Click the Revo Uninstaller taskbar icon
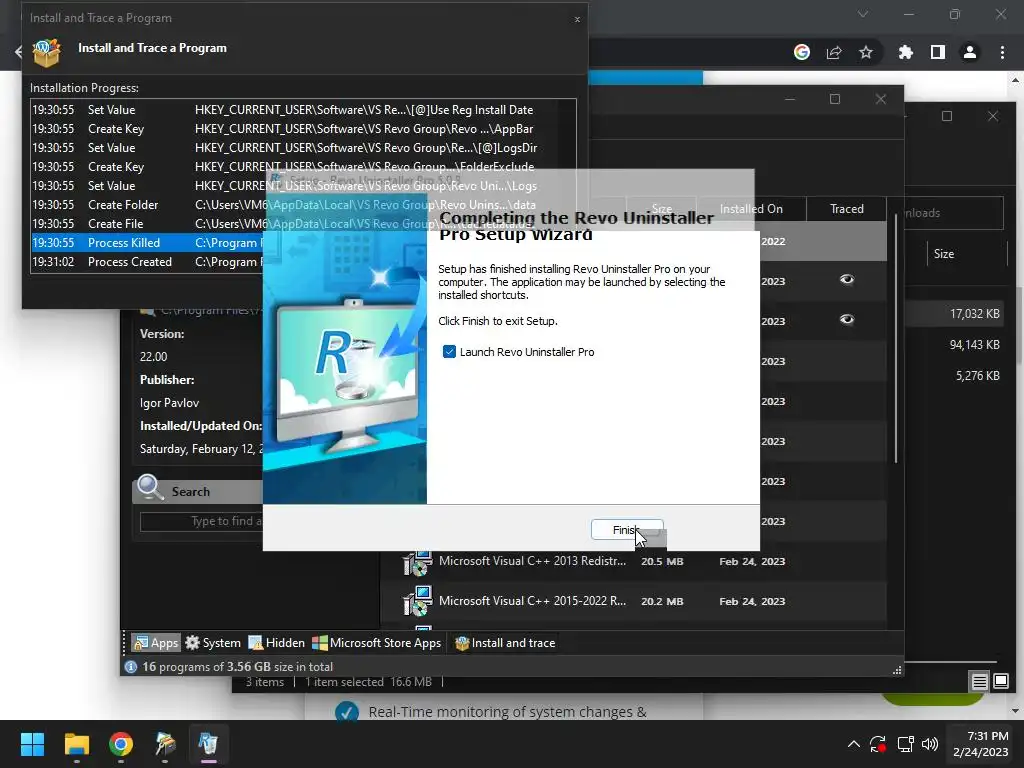Screen dimensions: 1024x768 point(208,744)
